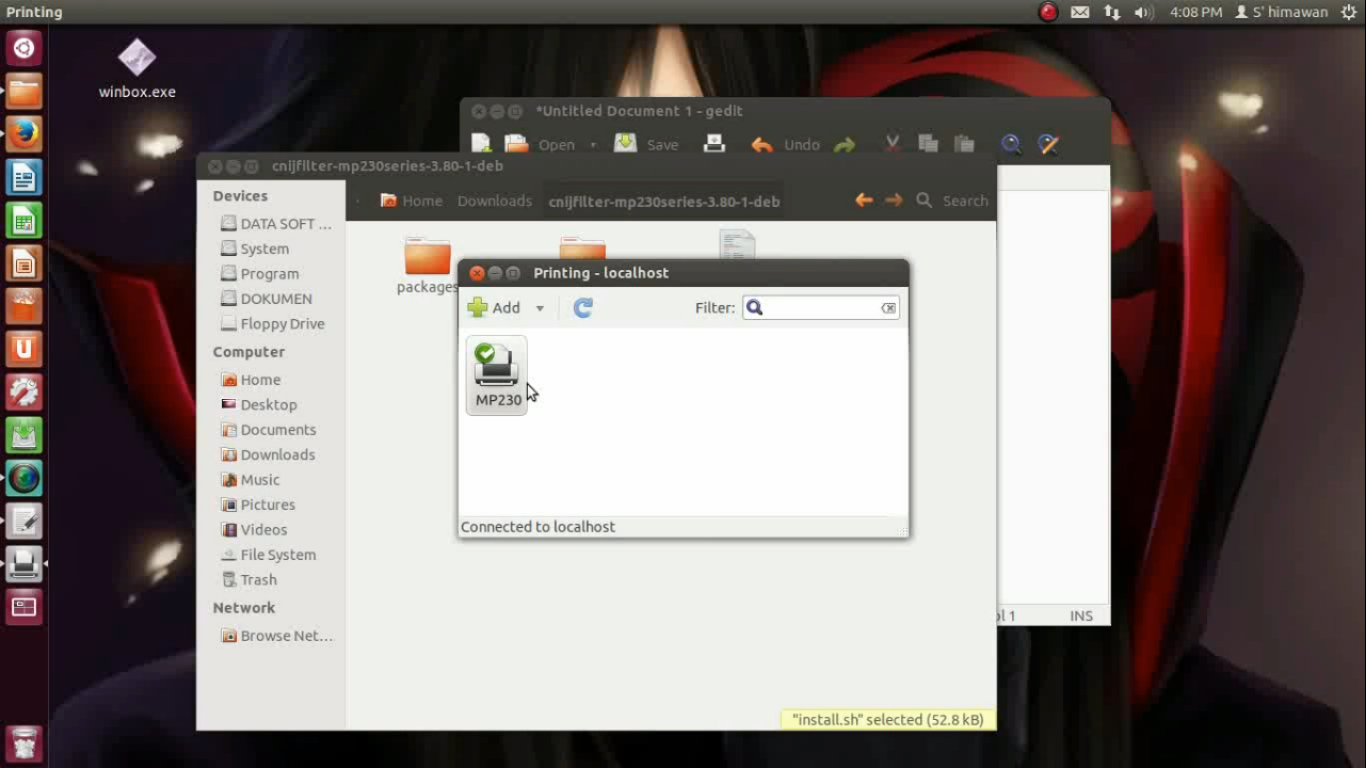Select cnijfilter-mp230series path bar segment

point(664,201)
